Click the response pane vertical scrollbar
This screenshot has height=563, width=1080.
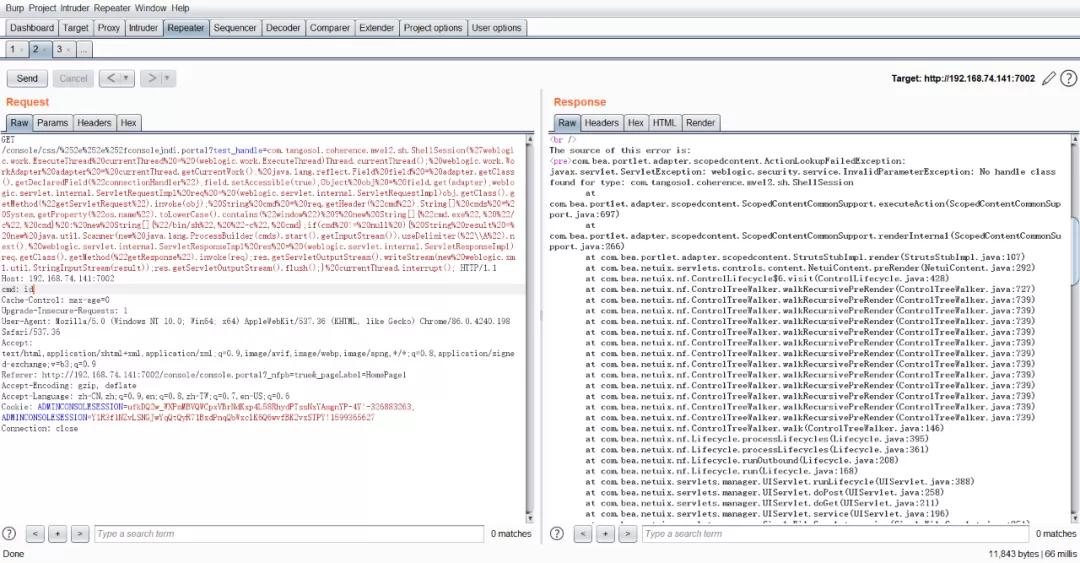[1074, 329]
